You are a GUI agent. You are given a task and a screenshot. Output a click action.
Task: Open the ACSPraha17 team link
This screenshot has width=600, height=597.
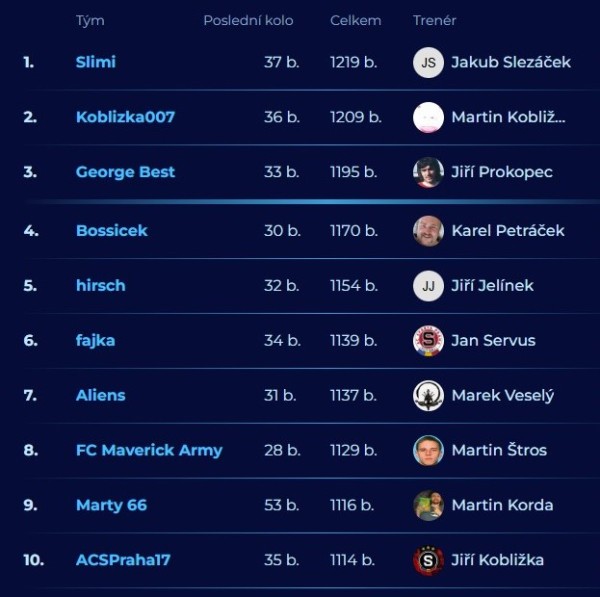click(123, 560)
